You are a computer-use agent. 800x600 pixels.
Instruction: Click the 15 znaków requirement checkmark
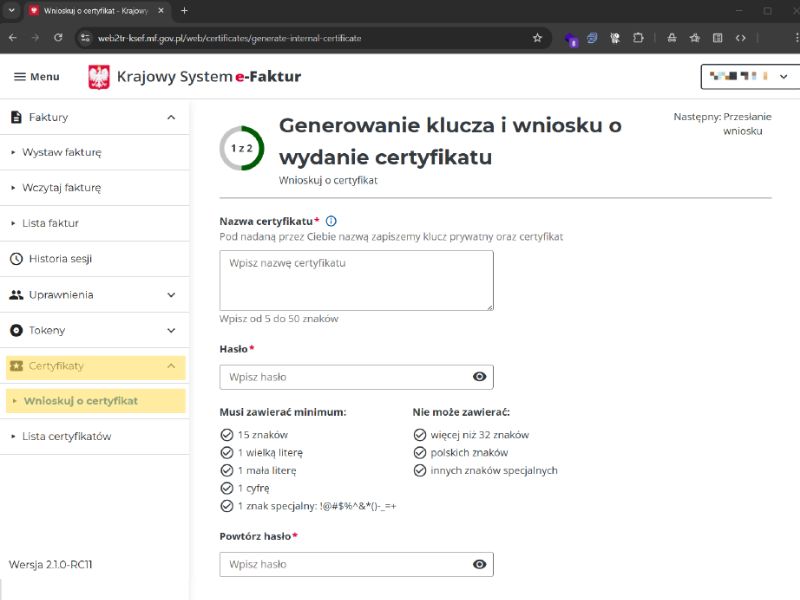(x=225, y=434)
